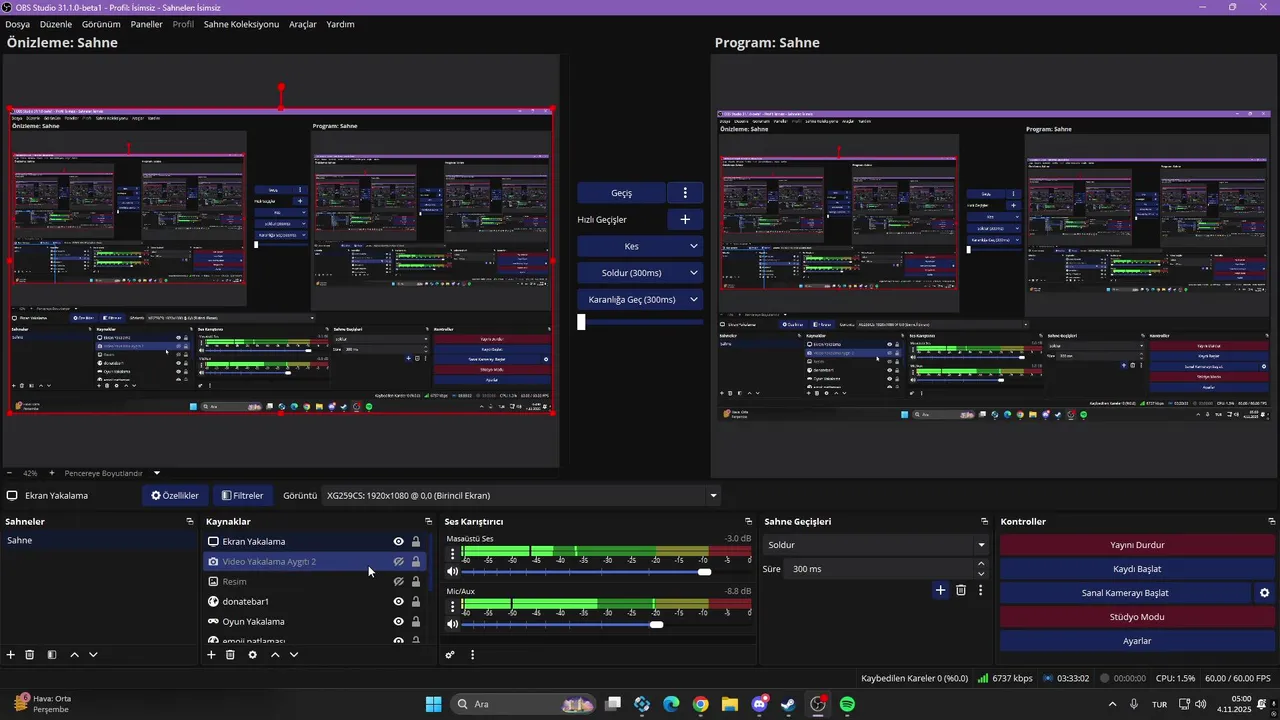Show the Resim source
The width and height of the screenshot is (1280, 720).
tap(398, 581)
